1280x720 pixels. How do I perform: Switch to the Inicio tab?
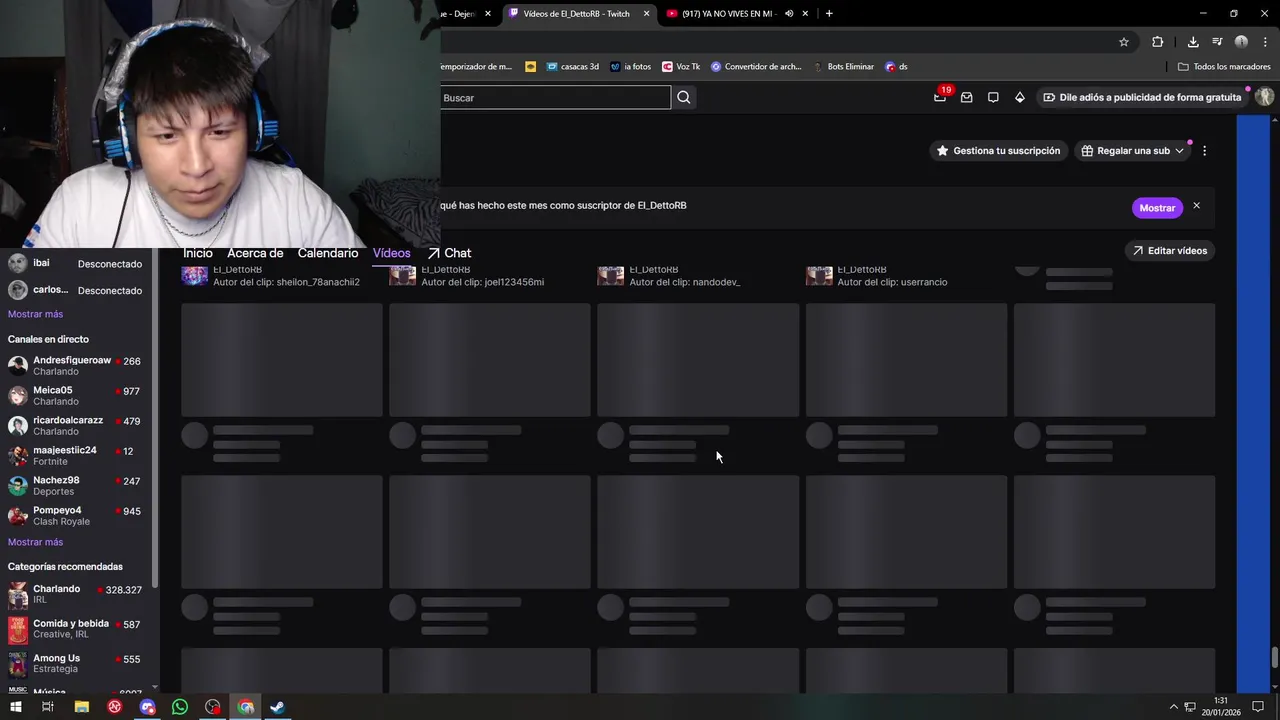pos(198,253)
